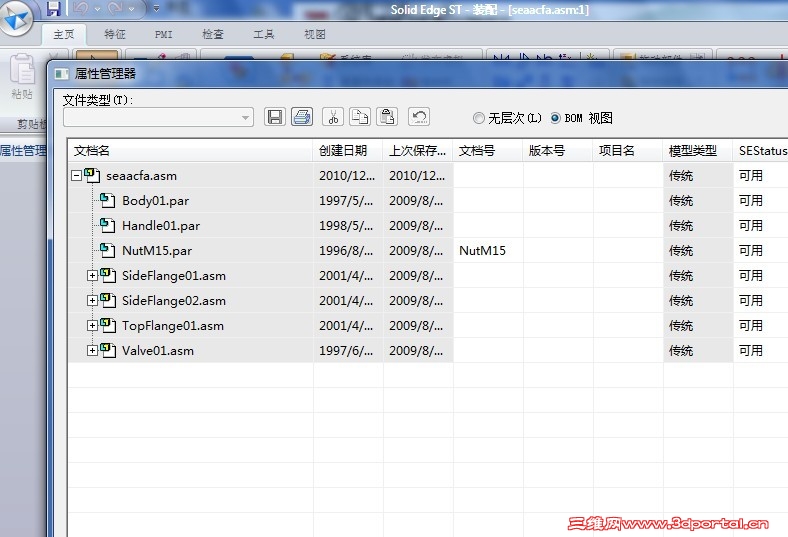Click the Body01.par part file icon
Screen dimensions: 788x537
[107, 200]
